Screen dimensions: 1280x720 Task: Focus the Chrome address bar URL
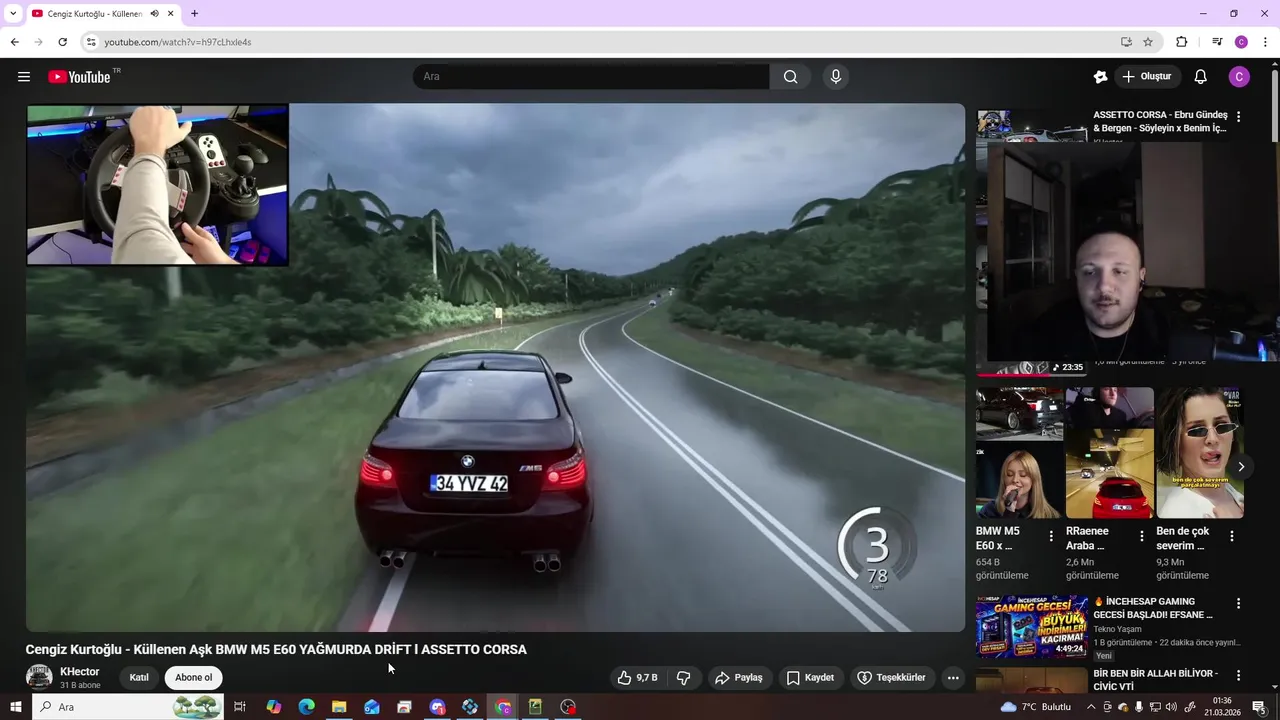(x=178, y=42)
